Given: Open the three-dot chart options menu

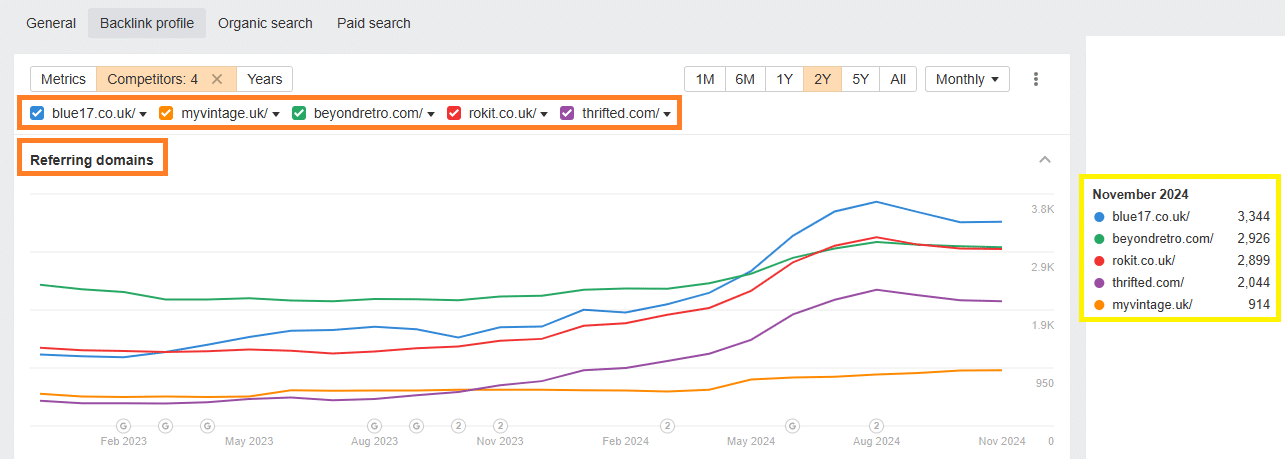Looking at the screenshot, I should (x=1036, y=79).
